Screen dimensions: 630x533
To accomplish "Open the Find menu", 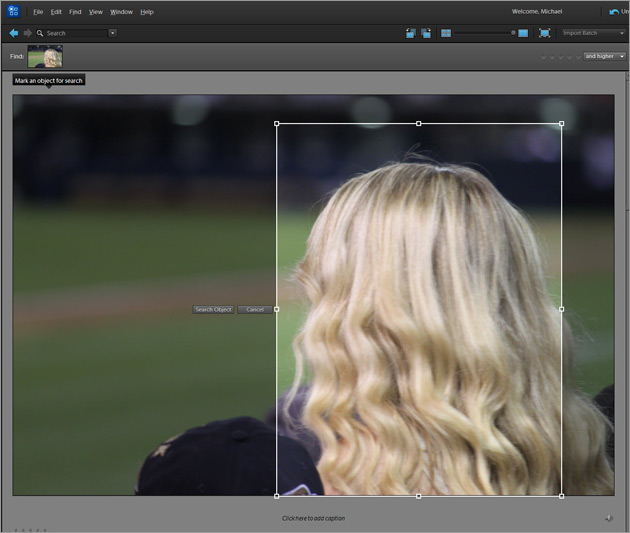I will pyautogui.click(x=75, y=12).
